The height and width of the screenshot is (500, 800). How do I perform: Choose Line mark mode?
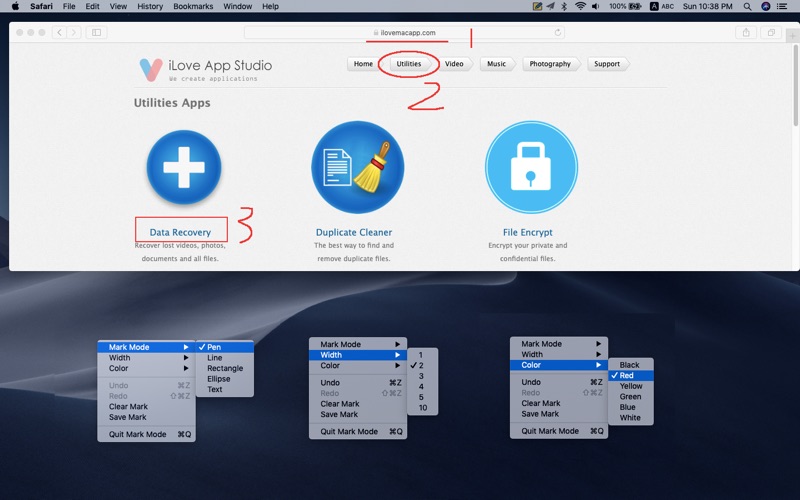pos(224,358)
